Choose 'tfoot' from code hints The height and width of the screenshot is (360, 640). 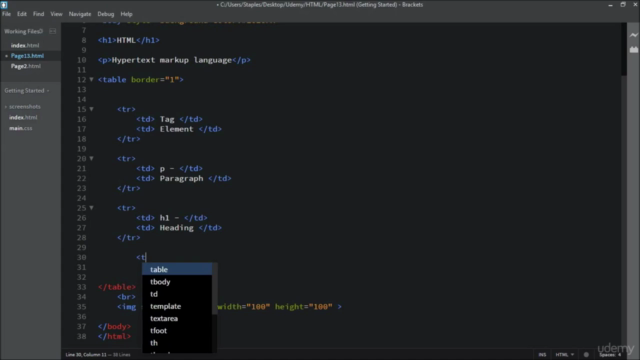[177, 331]
